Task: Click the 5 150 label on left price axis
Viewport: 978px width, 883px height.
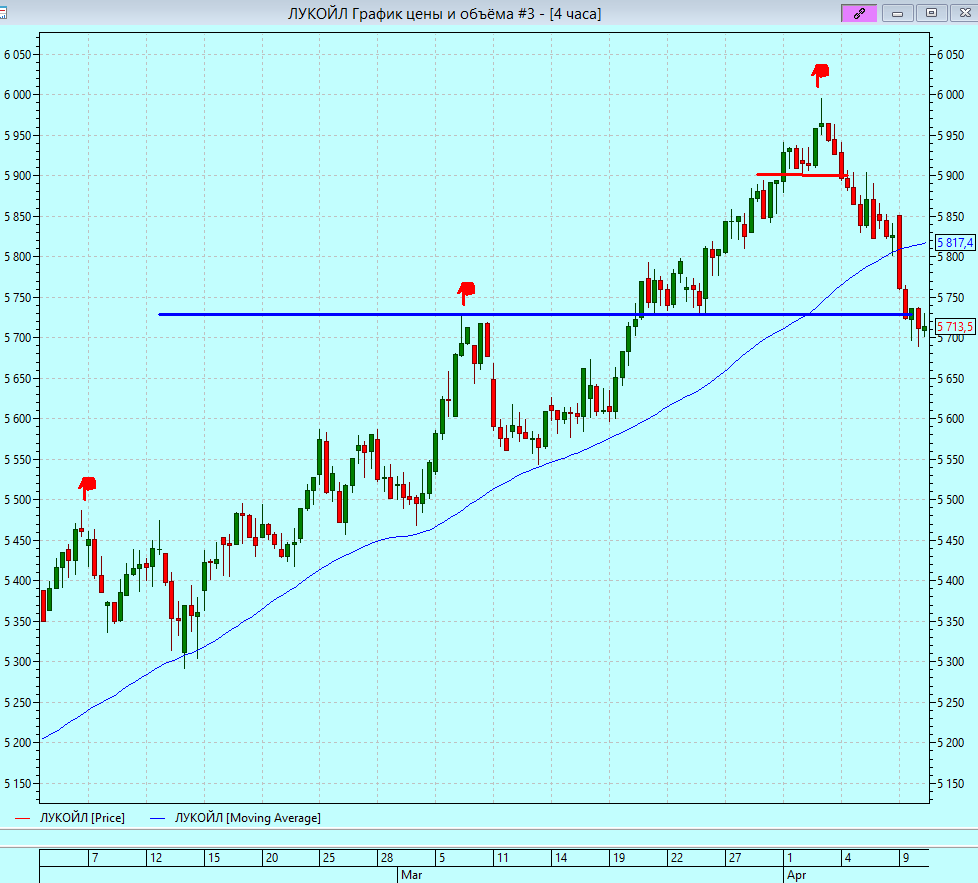Action: tap(17, 784)
